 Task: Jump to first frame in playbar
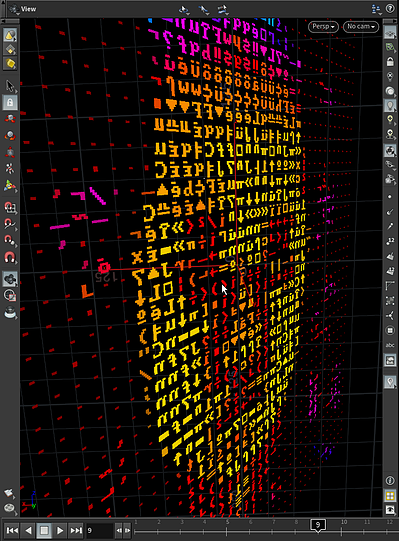tap(12, 530)
